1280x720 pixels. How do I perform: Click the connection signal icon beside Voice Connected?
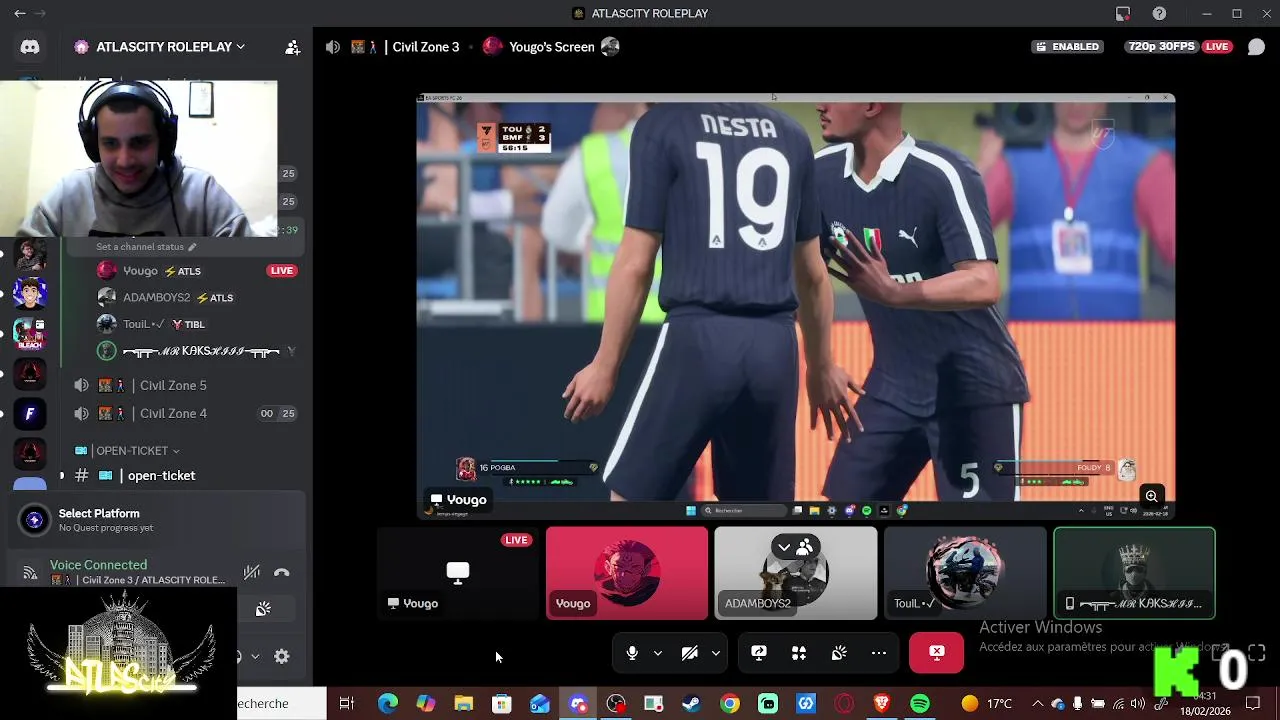[30, 573]
